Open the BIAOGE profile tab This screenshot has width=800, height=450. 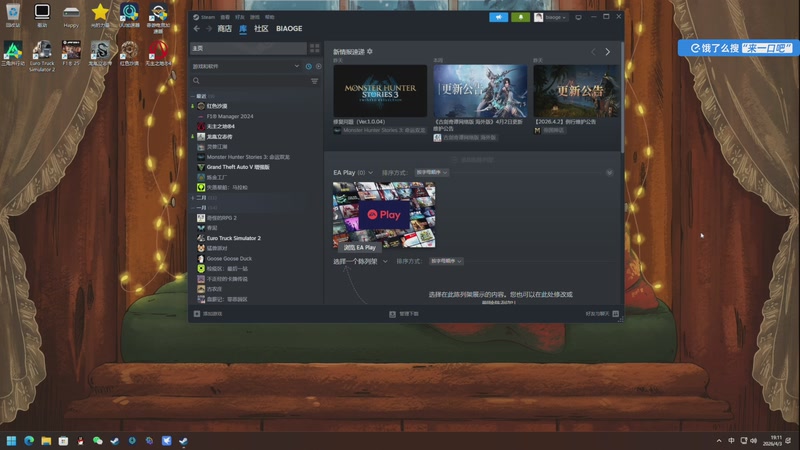pos(289,29)
